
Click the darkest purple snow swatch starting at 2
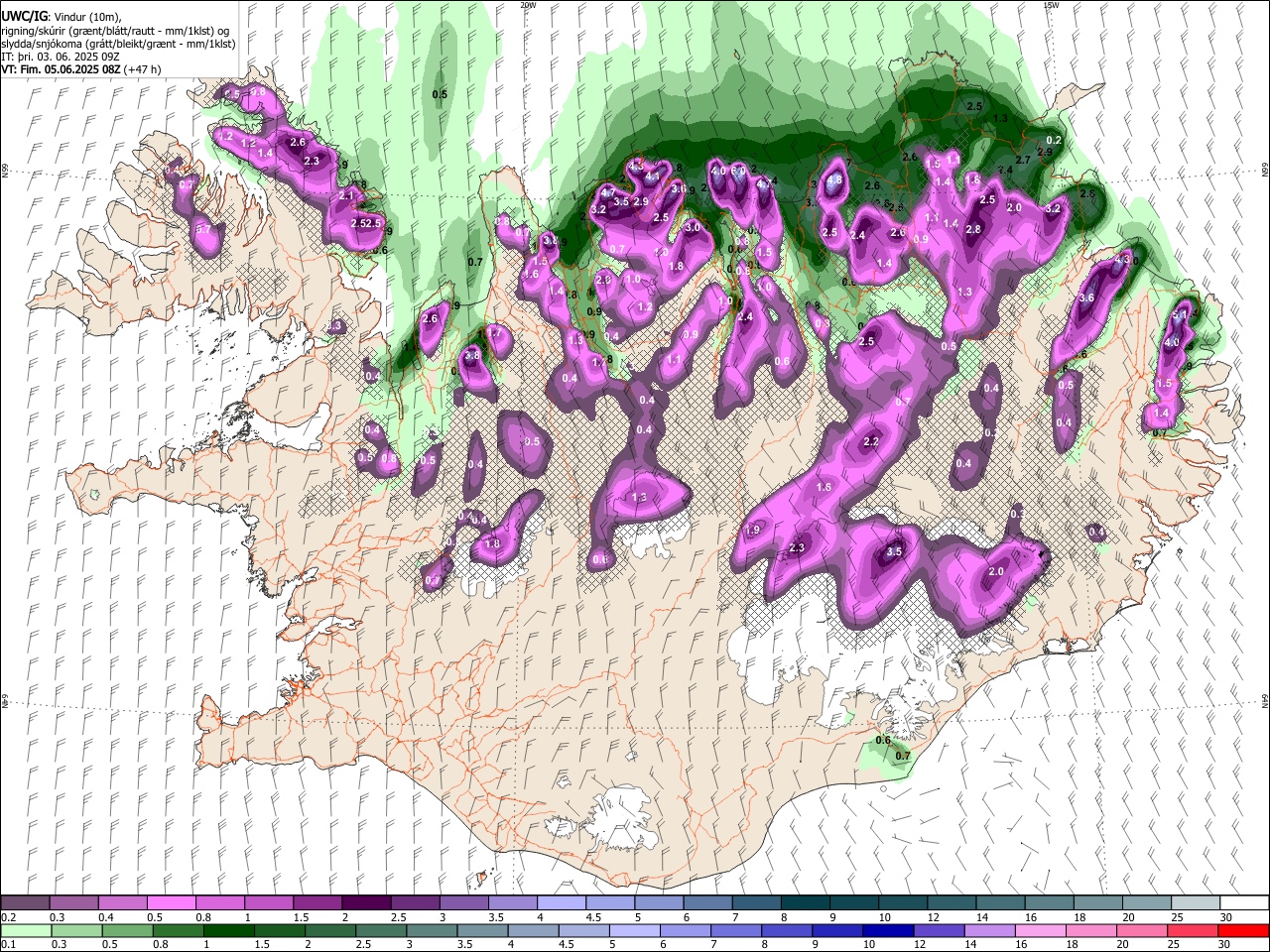[x=365, y=903]
